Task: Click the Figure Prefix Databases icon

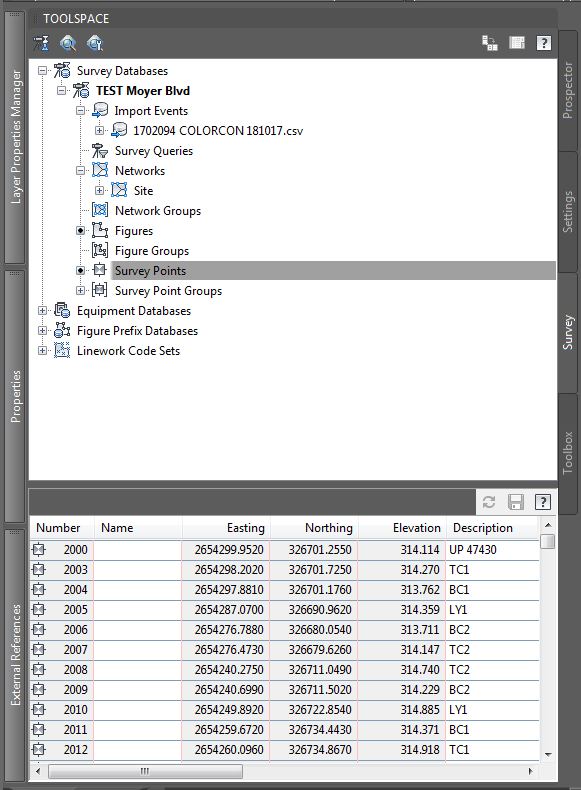Action: click(x=62, y=331)
